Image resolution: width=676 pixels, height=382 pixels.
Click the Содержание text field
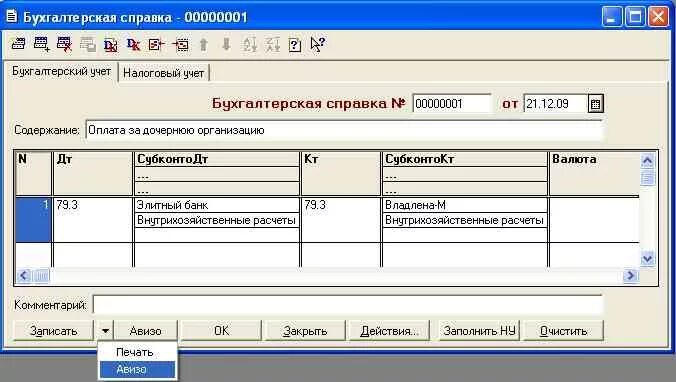tap(344, 130)
